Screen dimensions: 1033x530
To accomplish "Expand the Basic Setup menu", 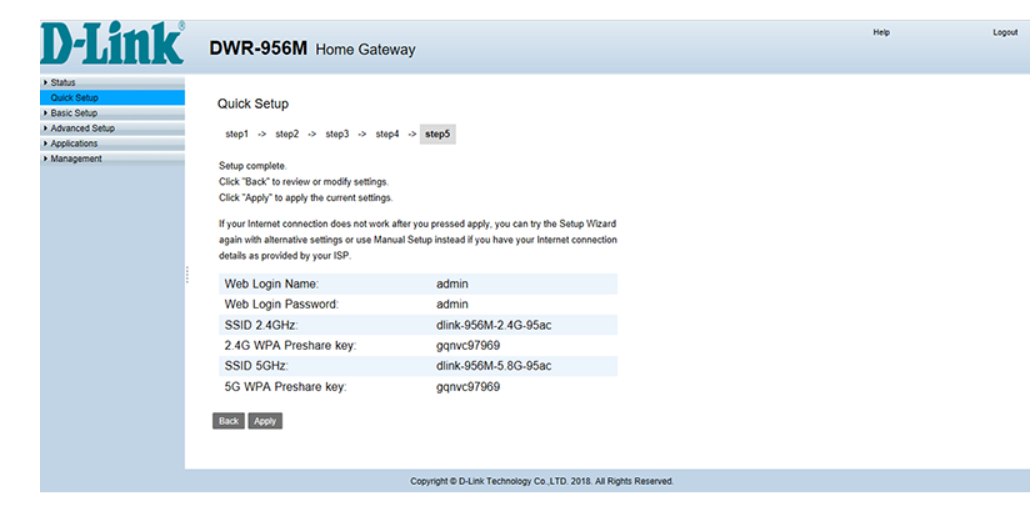I will [x=112, y=113].
